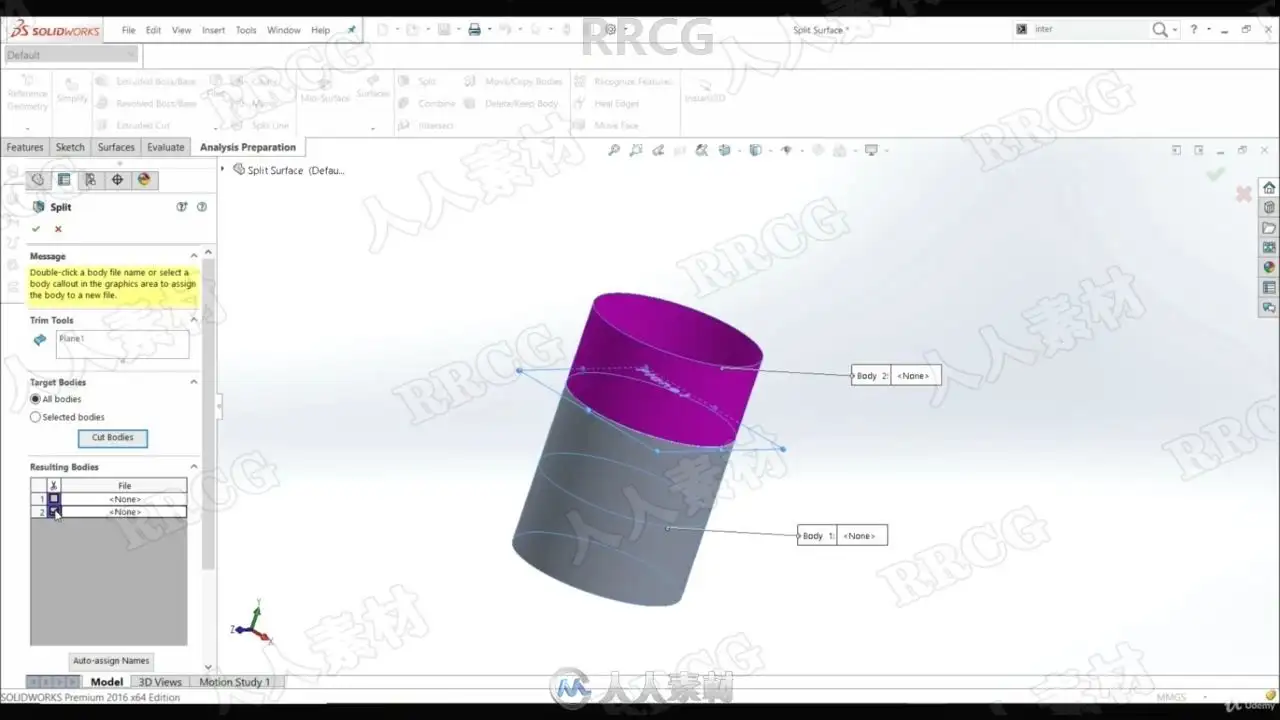Switch to the Motion Study 1 tab
This screenshot has width=1280, height=720.
(x=234, y=682)
